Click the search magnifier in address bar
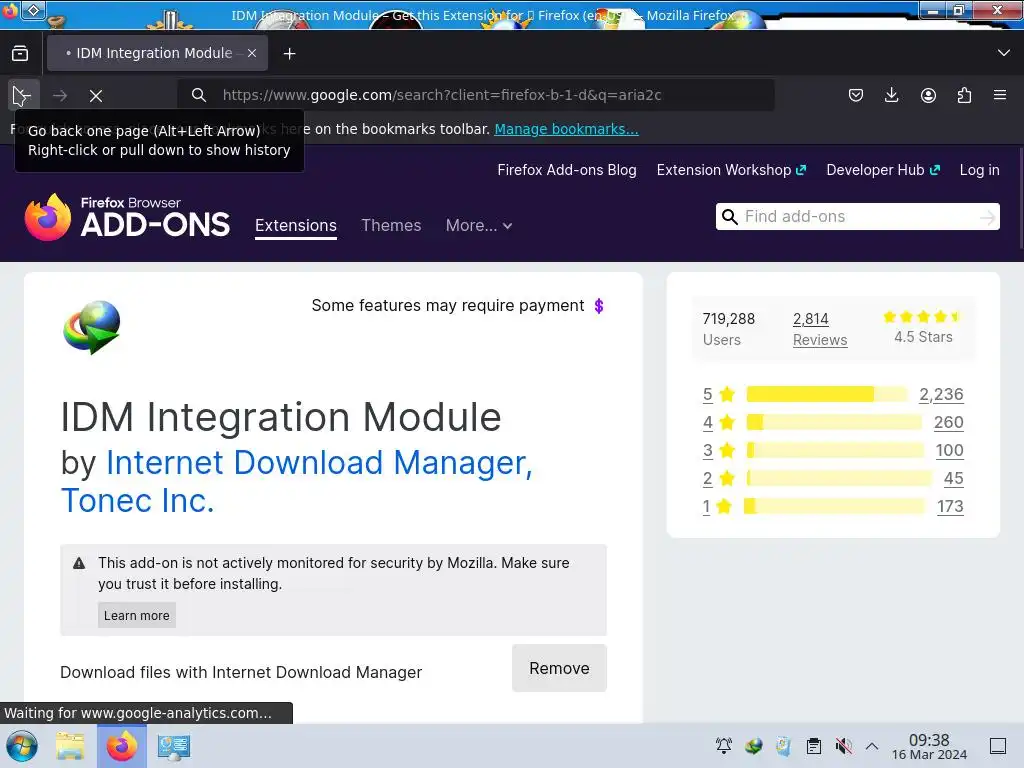Viewport: 1024px width, 768px height. point(199,95)
